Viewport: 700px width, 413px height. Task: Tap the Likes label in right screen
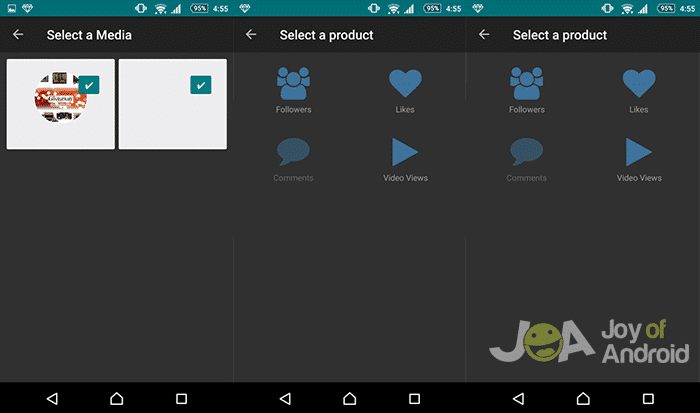[x=639, y=109]
